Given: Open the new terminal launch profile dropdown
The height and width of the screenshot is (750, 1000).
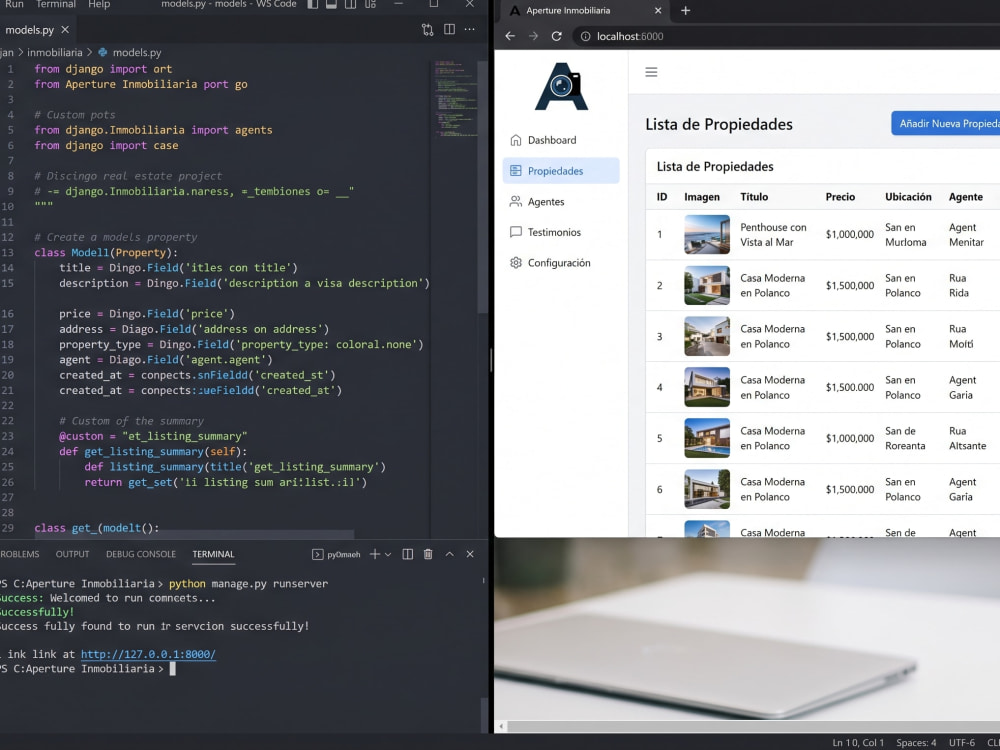Looking at the screenshot, I should click(x=388, y=555).
